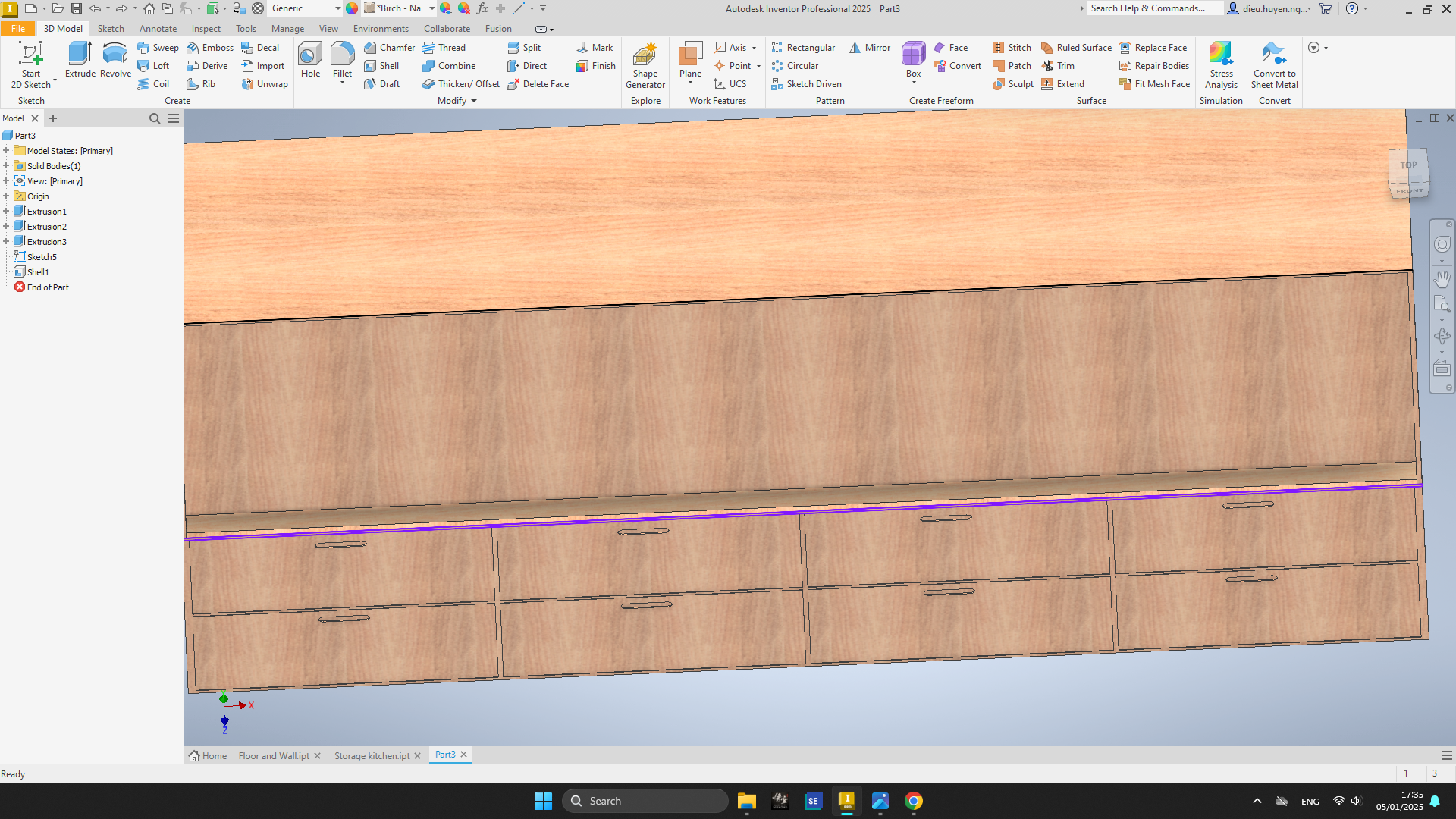Image resolution: width=1456 pixels, height=819 pixels.
Task: Select the Thread tool
Action: tap(444, 47)
